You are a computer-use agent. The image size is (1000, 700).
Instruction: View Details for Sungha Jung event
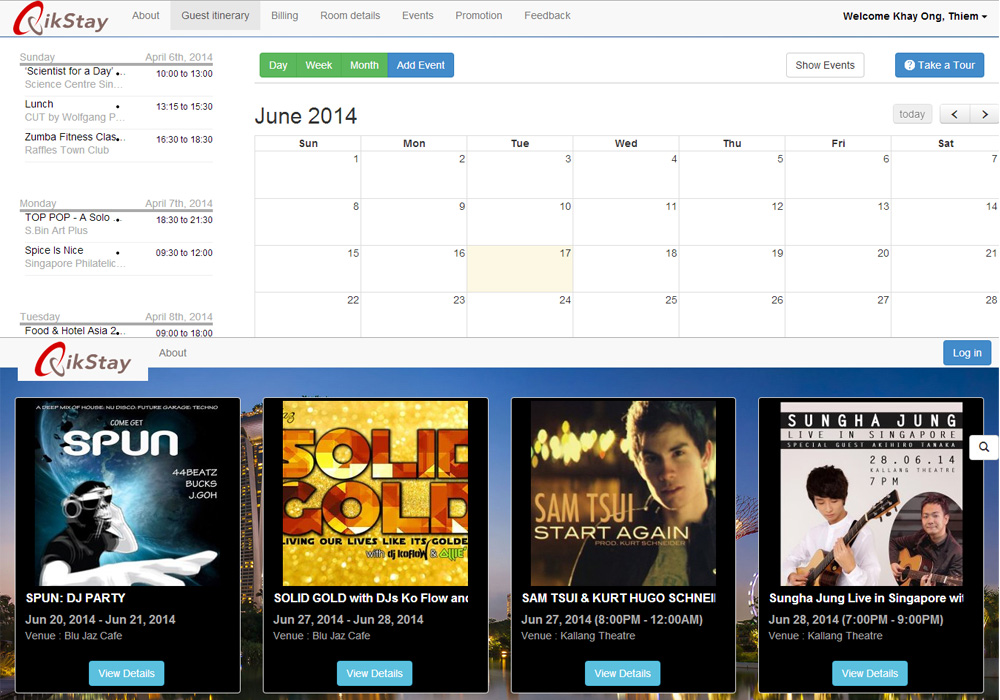pyautogui.click(x=870, y=673)
